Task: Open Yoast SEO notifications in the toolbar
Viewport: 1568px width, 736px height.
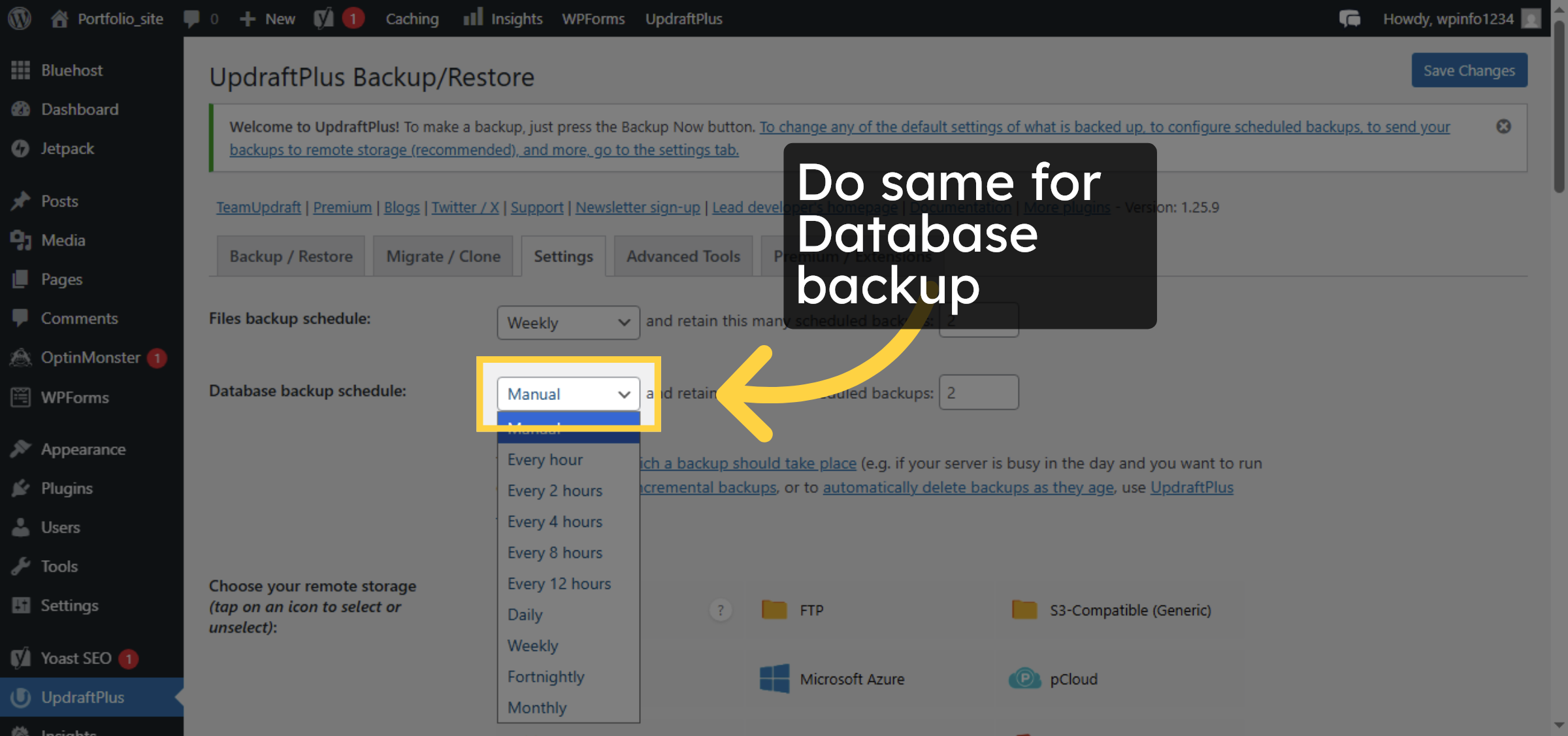Action: [x=338, y=18]
